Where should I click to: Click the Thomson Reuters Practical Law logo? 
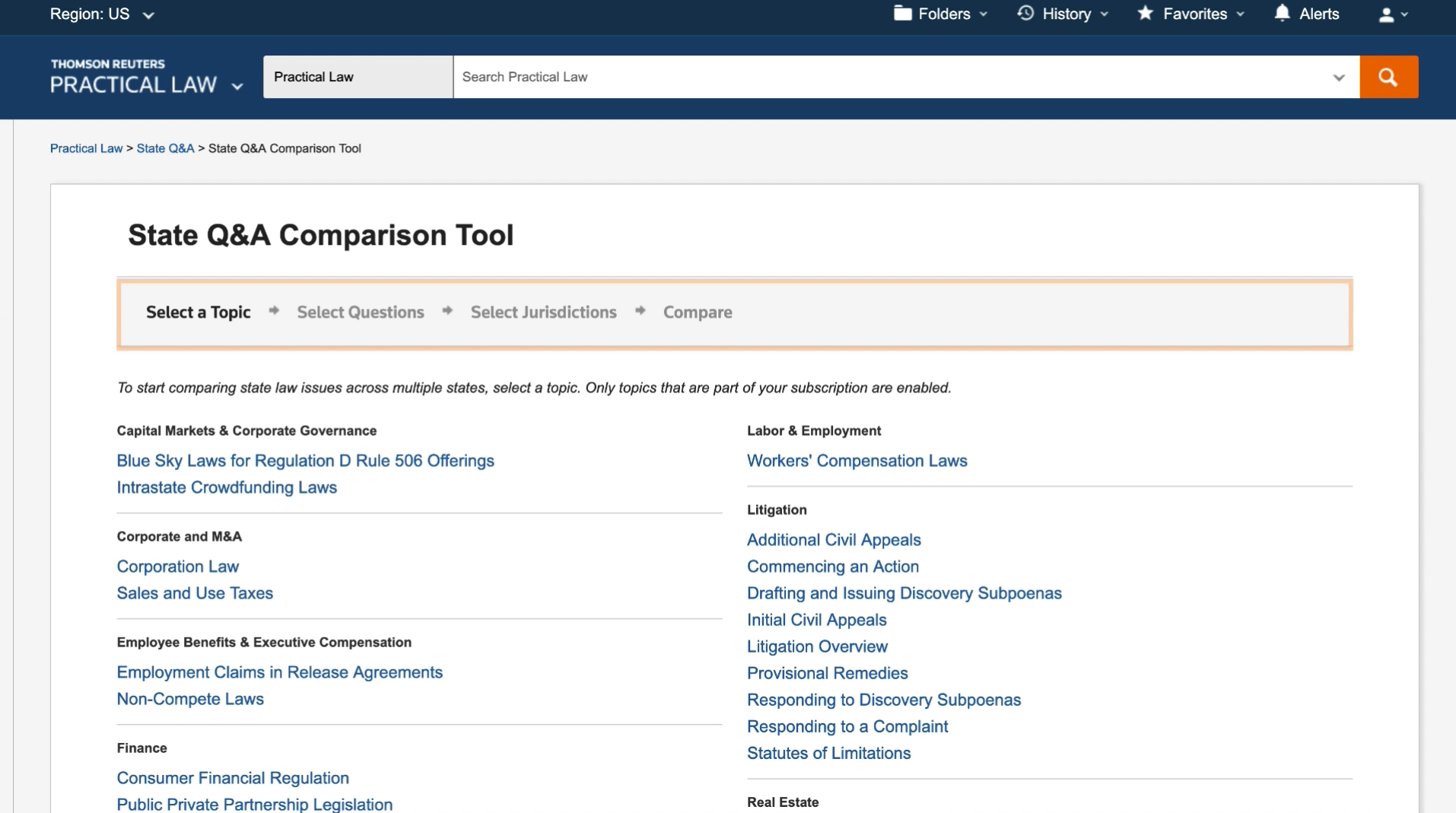[134, 77]
